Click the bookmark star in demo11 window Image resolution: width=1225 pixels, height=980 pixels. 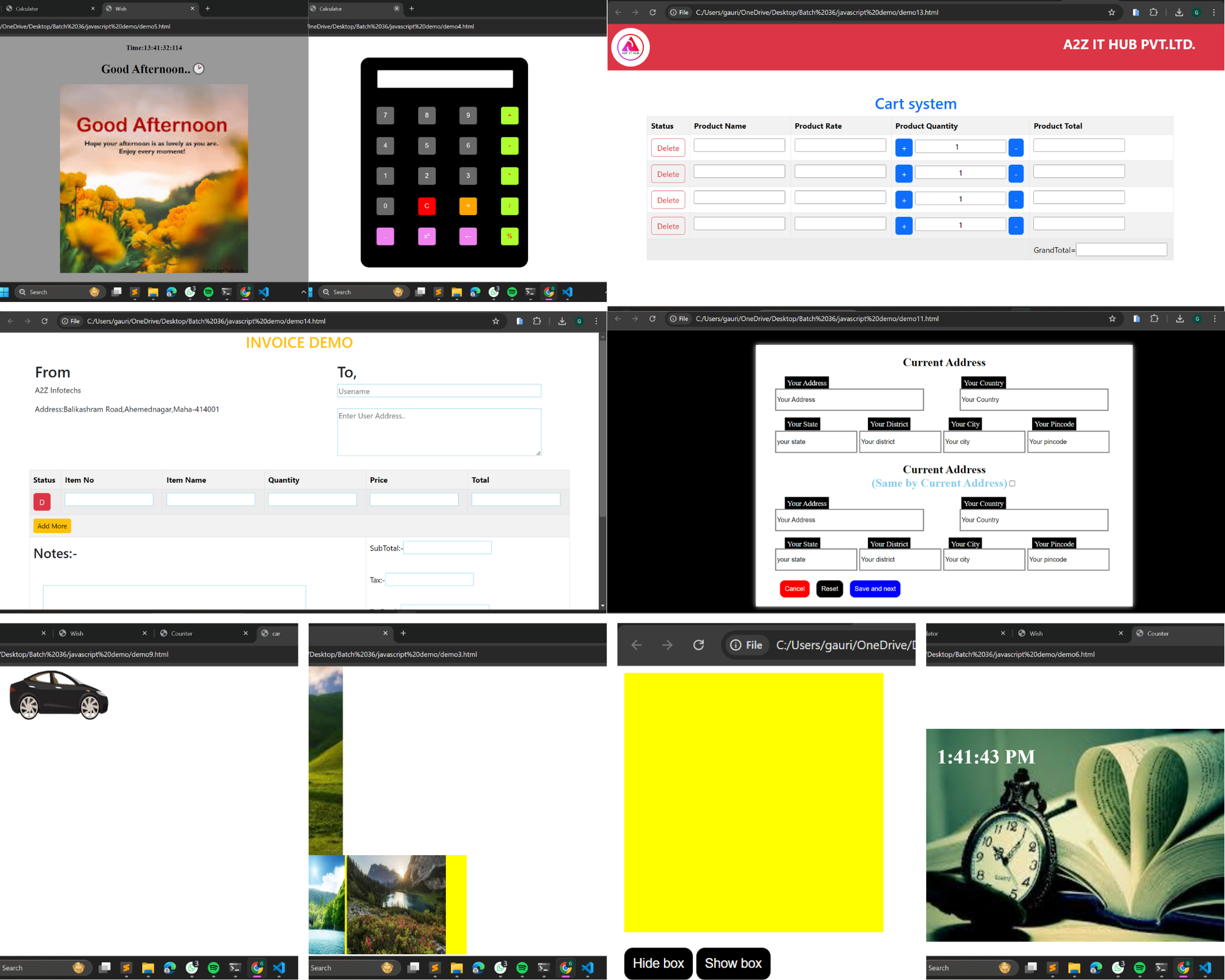[1112, 318]
